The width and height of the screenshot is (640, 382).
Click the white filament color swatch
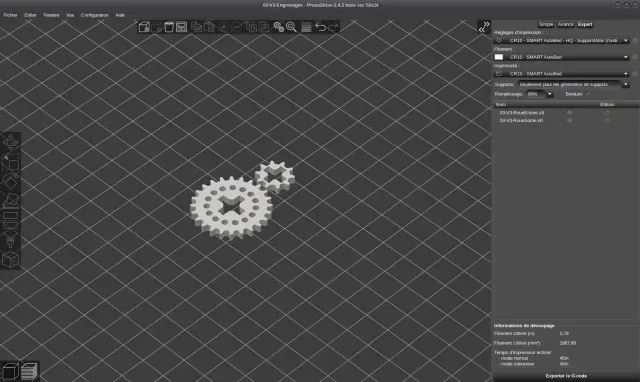tap(499, 57)
